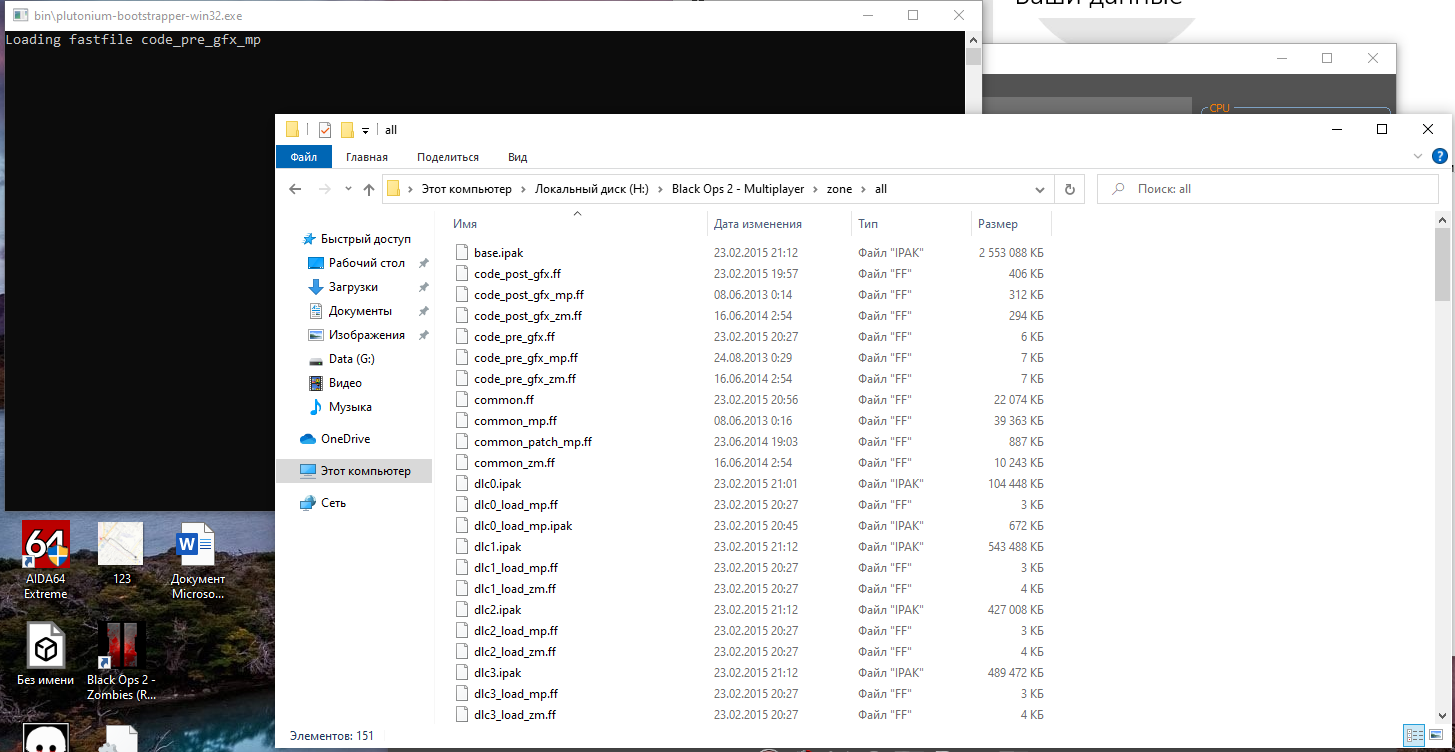Click the Поиск: all search field
This screenshot has height=752, width=1455.
1268,189
